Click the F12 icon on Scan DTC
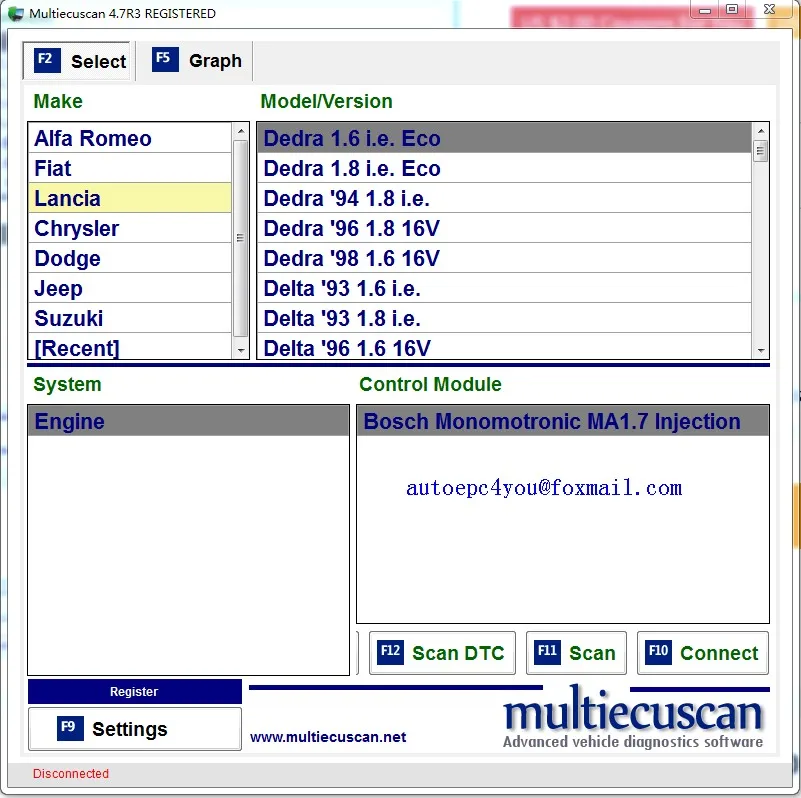 pyautogui.click(x=390, y=652)
